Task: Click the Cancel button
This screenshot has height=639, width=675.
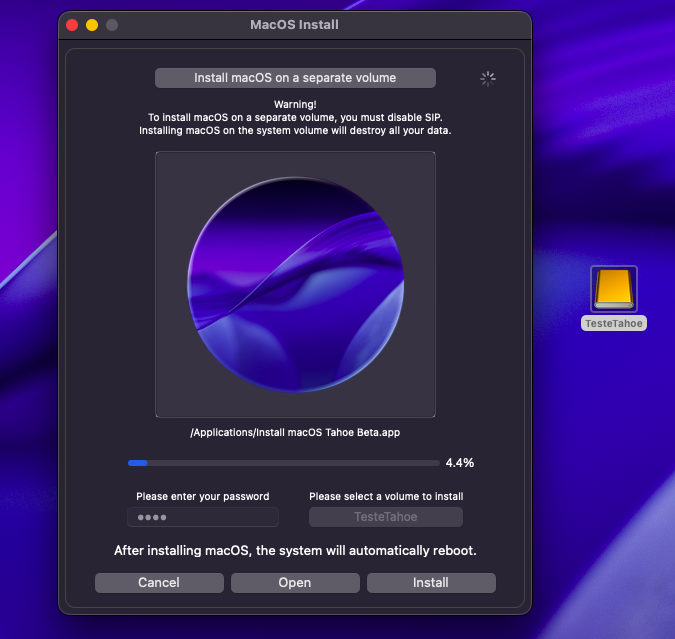Action: point(159,583)
